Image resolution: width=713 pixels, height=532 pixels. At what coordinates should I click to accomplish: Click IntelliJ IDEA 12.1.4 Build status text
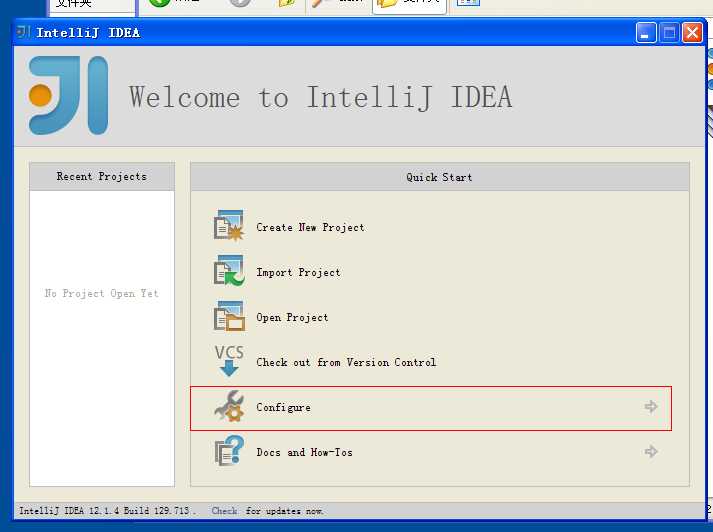pos(107,511)
